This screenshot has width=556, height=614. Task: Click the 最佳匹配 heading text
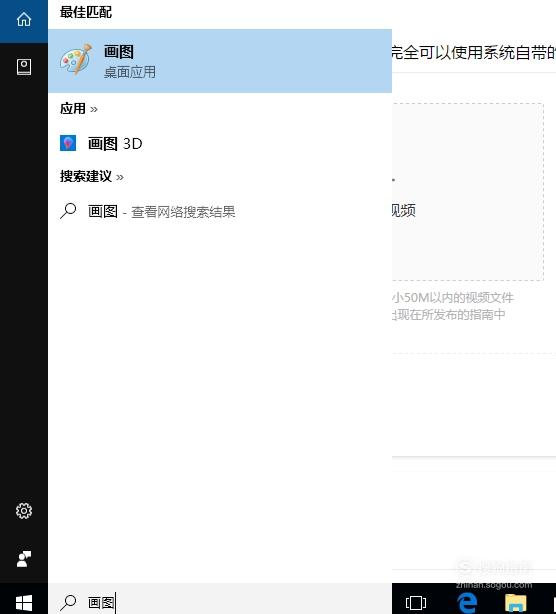(x=86, y=12)
